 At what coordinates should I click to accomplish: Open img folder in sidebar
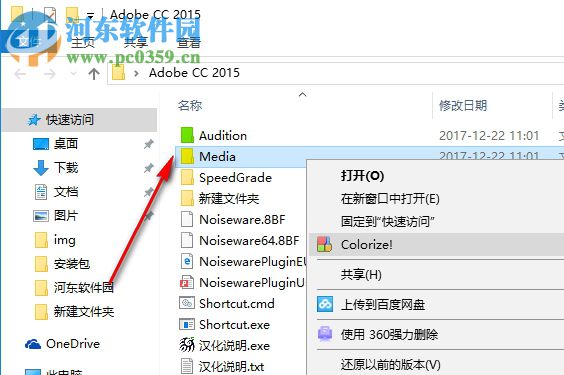pos(65,240)
